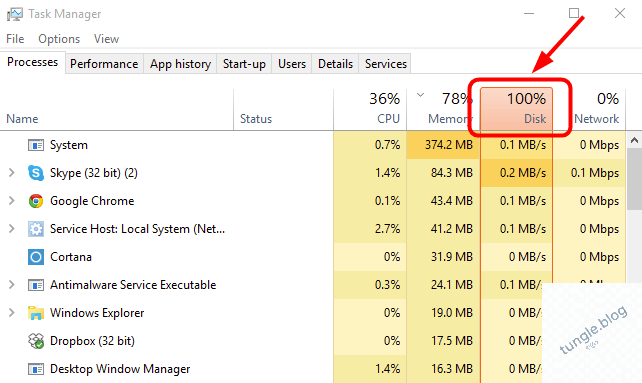Click the Dropbox process icon

coord(36,341)
